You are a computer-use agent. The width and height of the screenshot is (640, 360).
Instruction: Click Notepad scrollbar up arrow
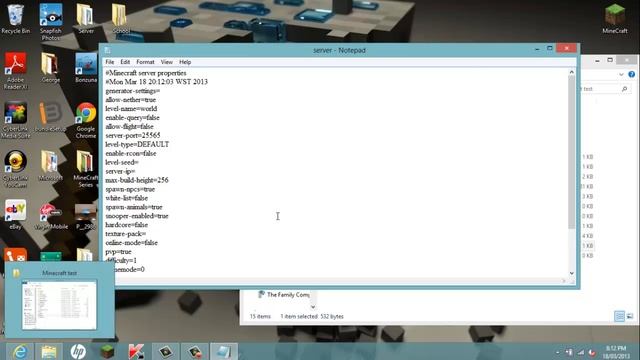point(571,72)
